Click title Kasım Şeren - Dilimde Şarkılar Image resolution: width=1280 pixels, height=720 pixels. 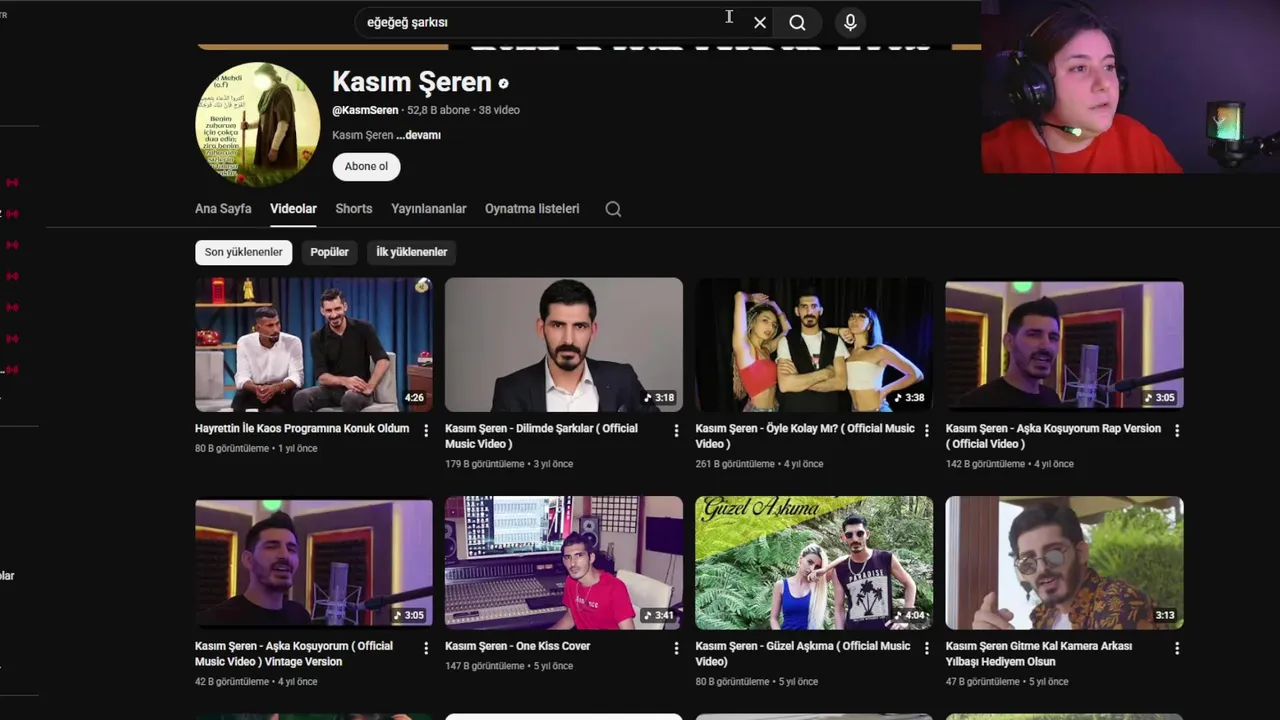541,436
